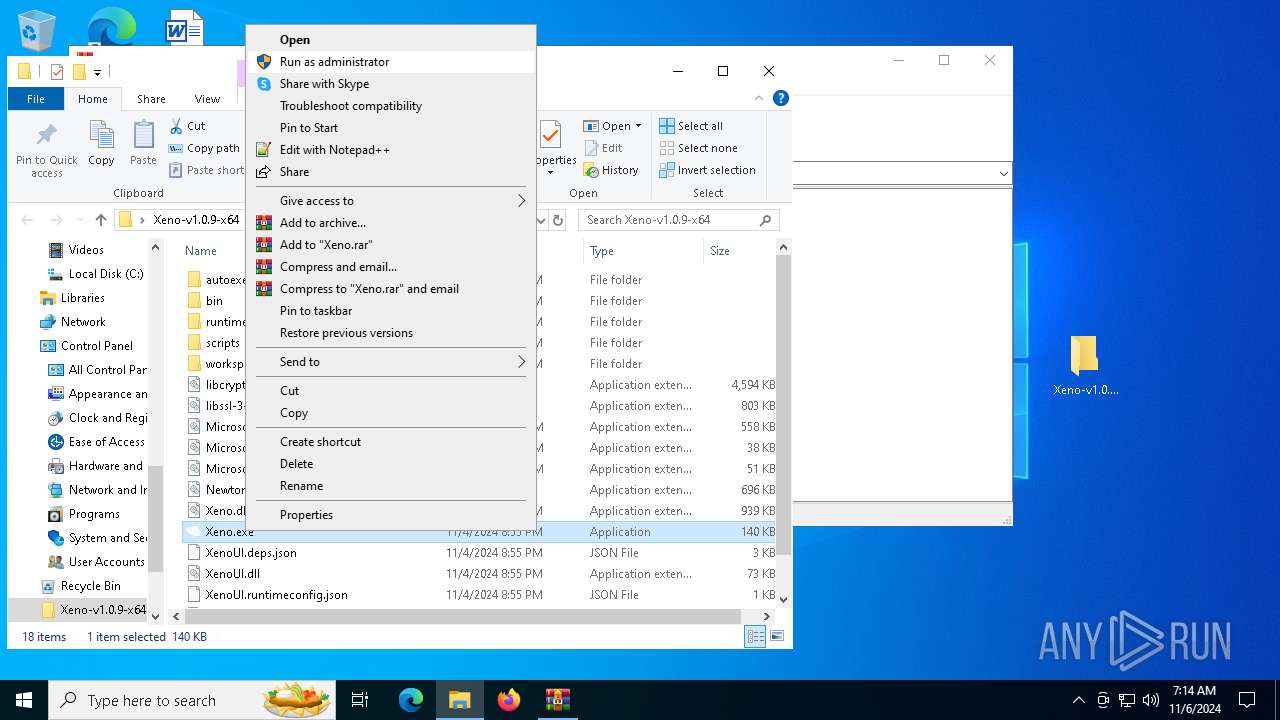Click the Up one level arrow
The height and width of the screenshot is (720, 1280).
coord(100,220)
